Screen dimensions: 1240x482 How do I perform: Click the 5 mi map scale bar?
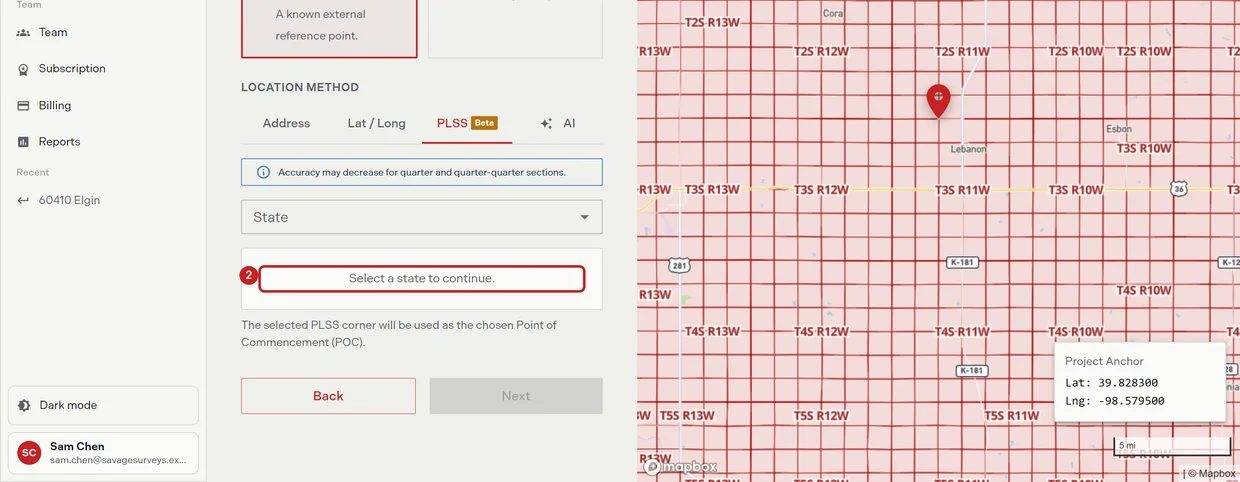tap(1172, 446)
